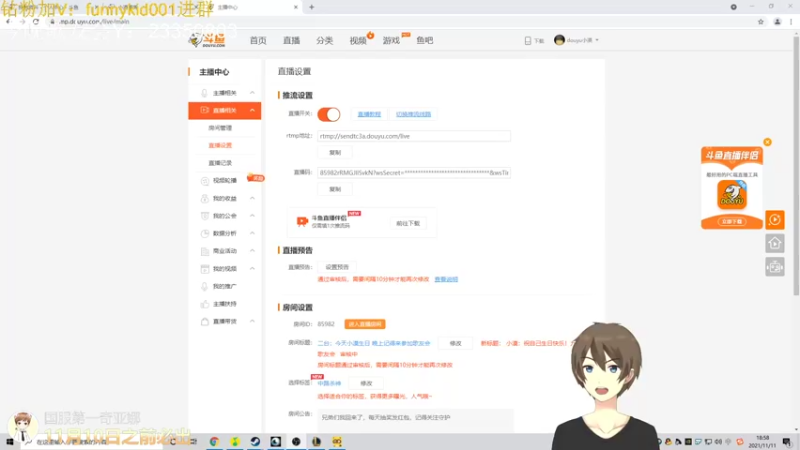Click the 我的收益 icon in sidebar

(205, 198)
